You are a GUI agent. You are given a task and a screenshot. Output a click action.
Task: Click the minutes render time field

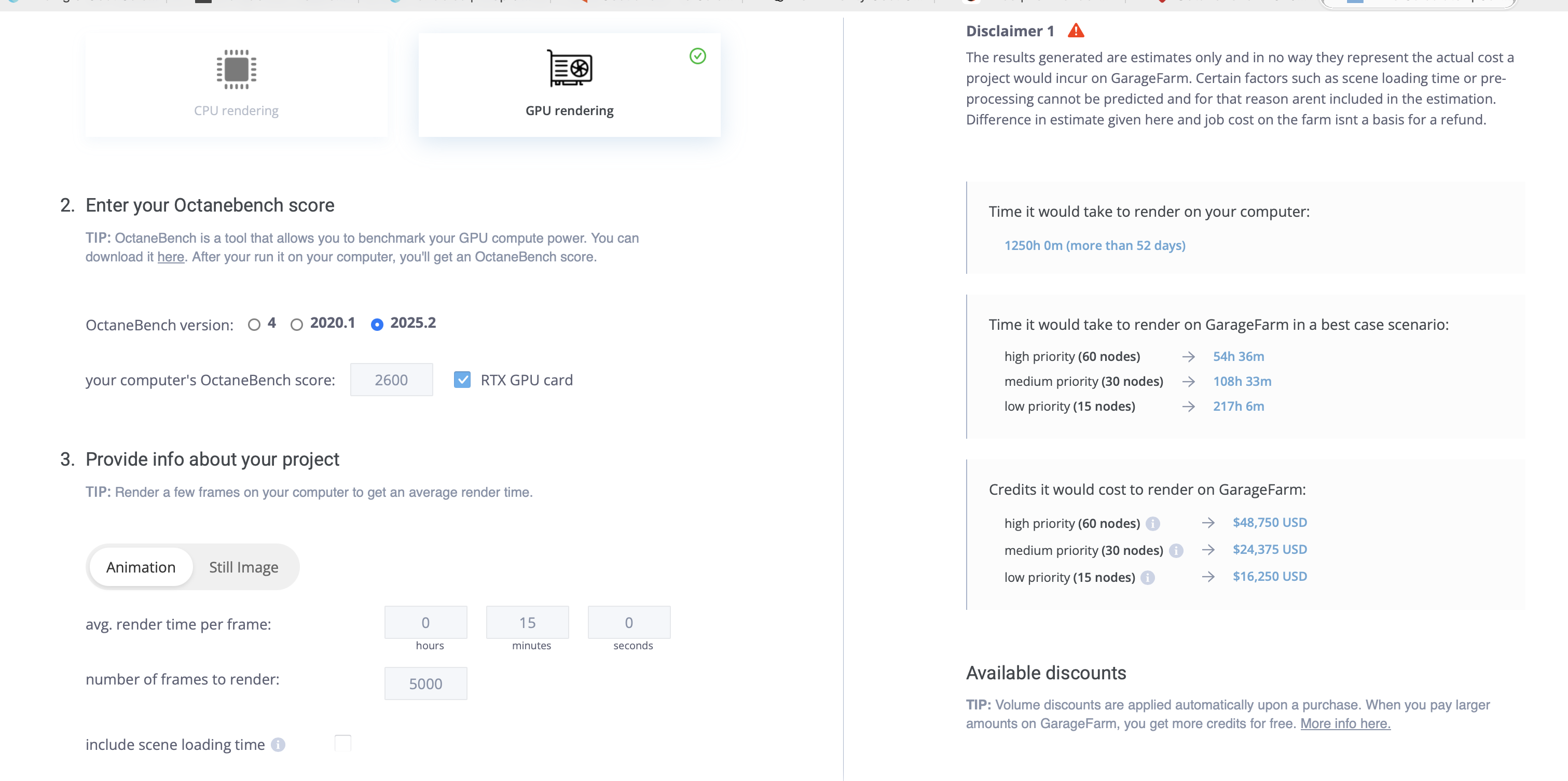527,622
